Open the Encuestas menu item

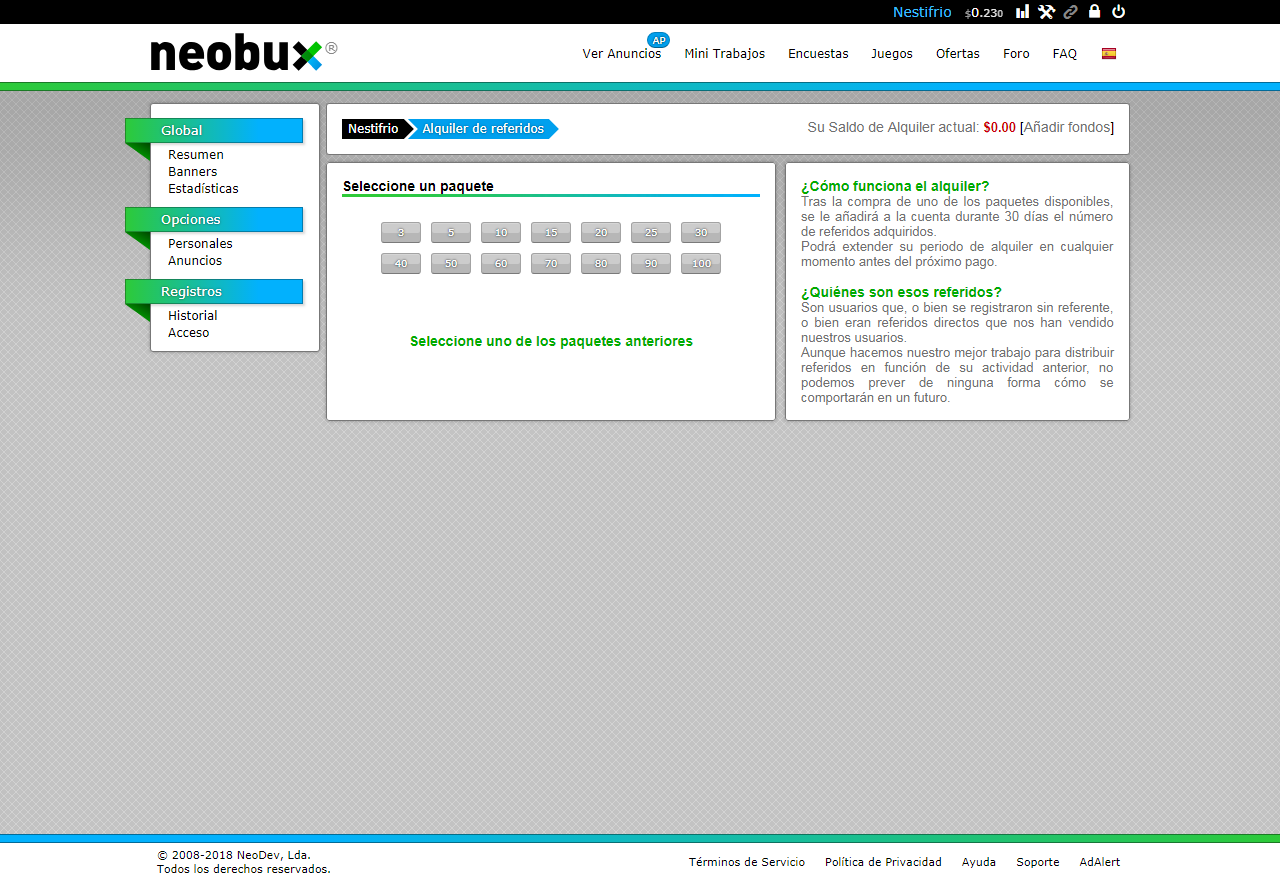pos(818,54)
